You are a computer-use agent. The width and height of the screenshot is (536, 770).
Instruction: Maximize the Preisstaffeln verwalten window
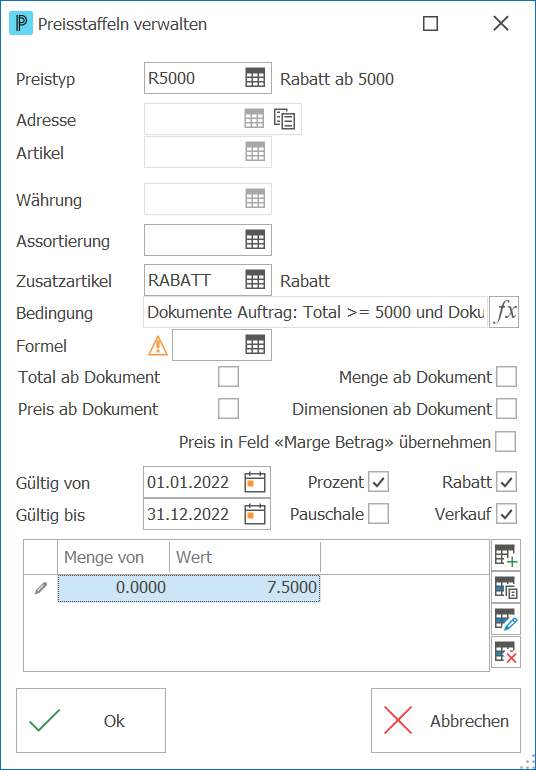pyautogui.click(x=430, y=24)
